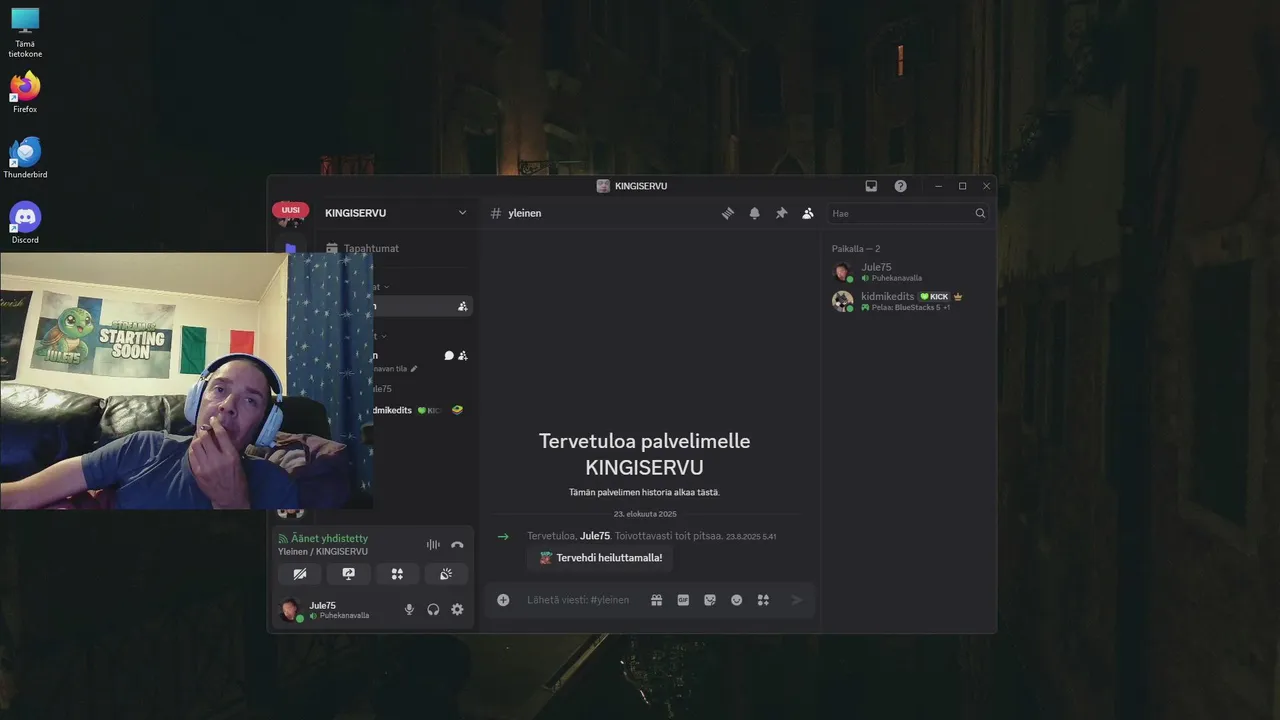Click the UUSI new badge server icon
Screen dimensions: 1280x720
pos(290,212)
